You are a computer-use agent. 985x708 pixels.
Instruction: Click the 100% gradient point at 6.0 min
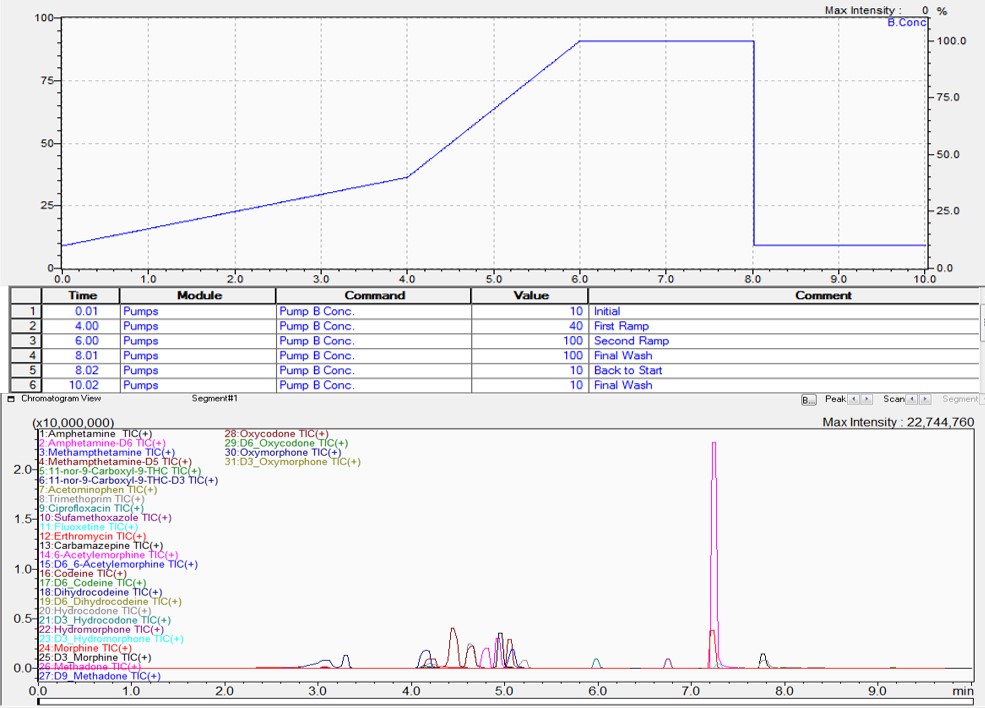tap(580, 42)
